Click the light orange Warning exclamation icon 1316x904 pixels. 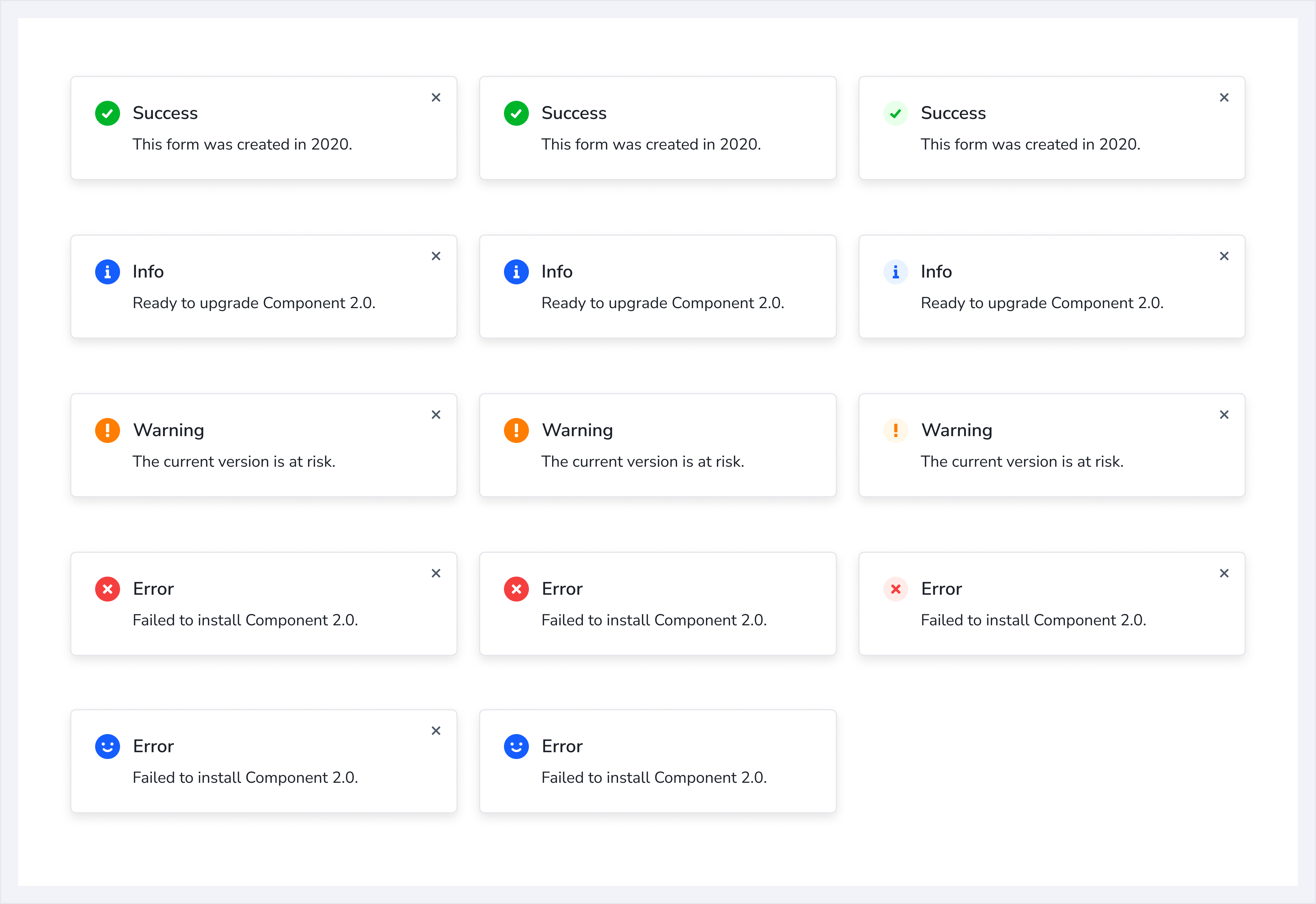click(895, 430)
